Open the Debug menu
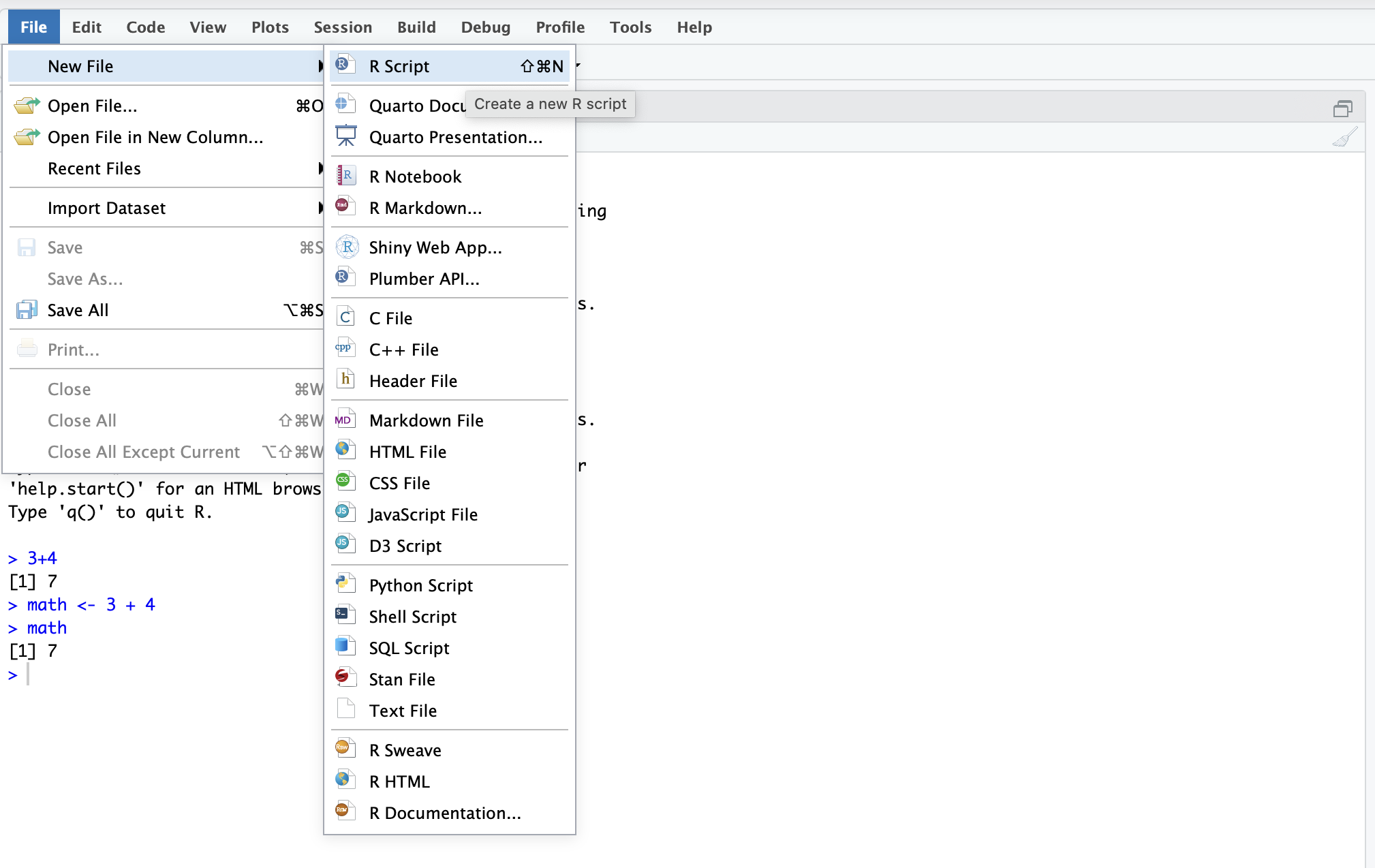The image size is (1375, 868). click(x=485, y=27)
